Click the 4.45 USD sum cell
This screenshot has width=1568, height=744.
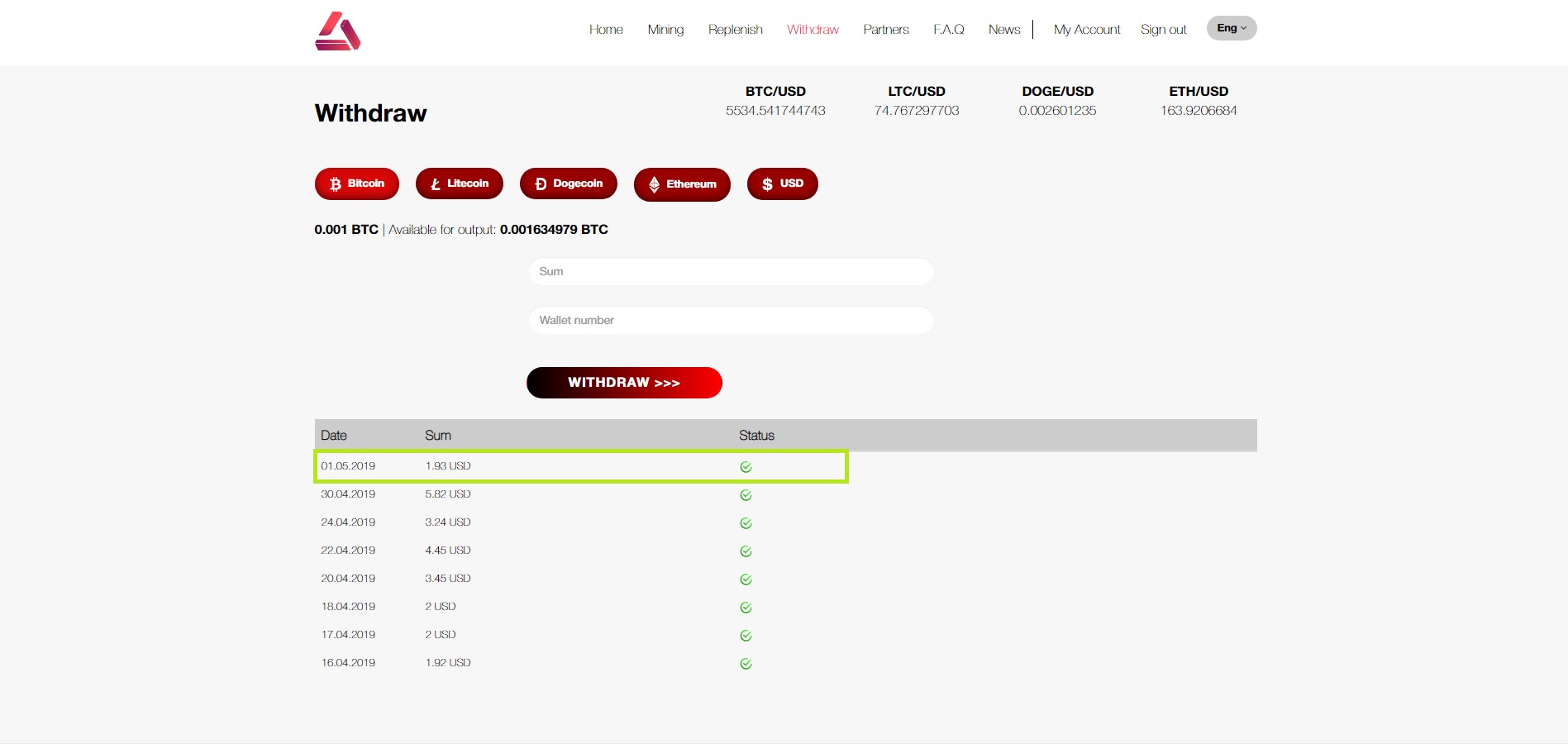tap(448, 551)
